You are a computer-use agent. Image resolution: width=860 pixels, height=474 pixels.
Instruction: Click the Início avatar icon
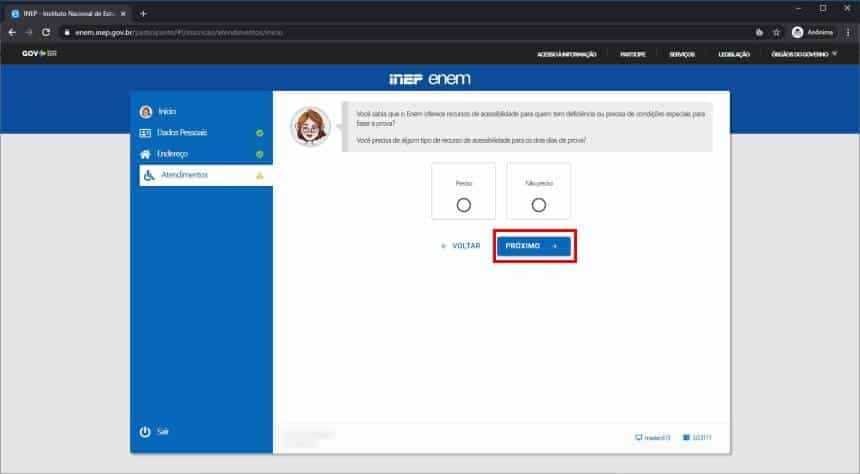coord(145,112)
